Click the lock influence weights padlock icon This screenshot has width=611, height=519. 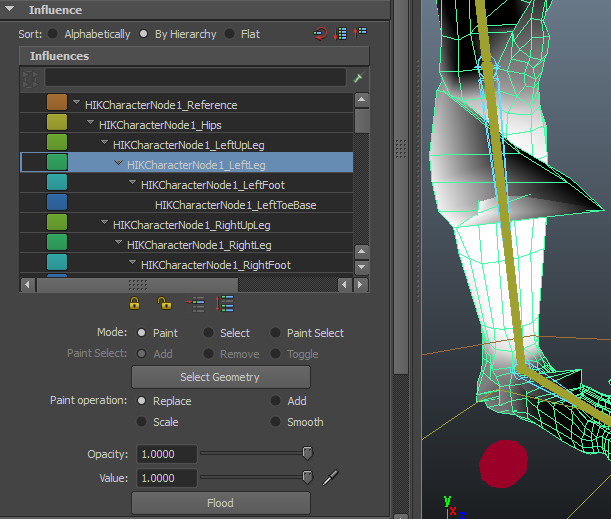(134, 304)
